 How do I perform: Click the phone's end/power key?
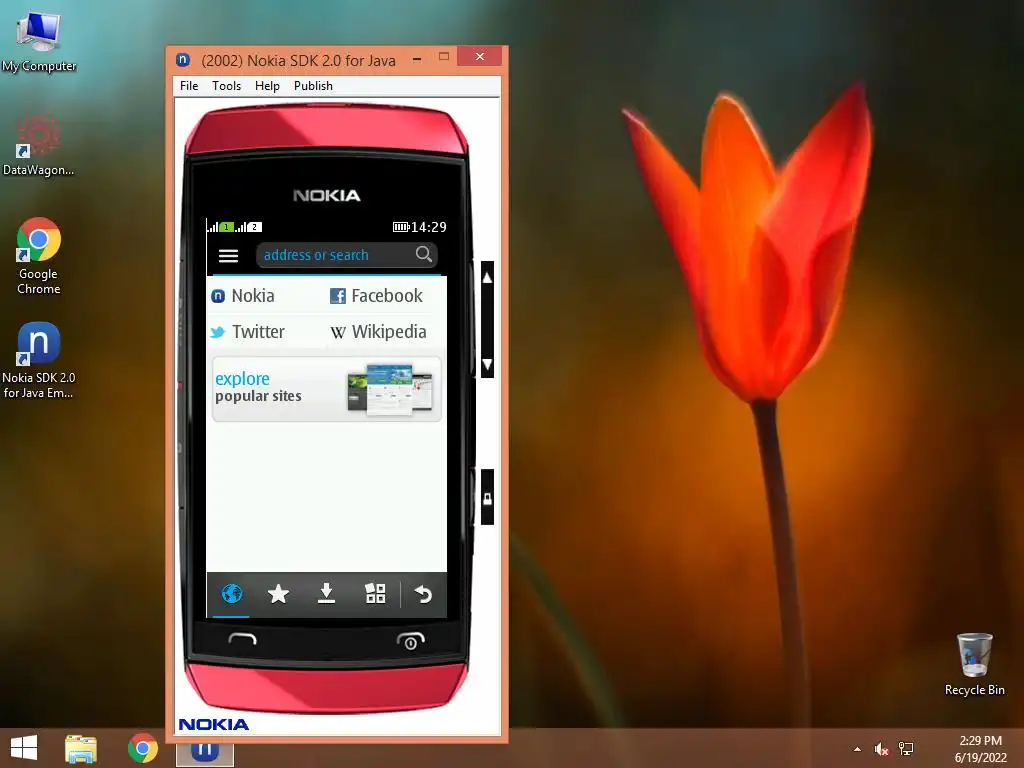tap(410, 641)
